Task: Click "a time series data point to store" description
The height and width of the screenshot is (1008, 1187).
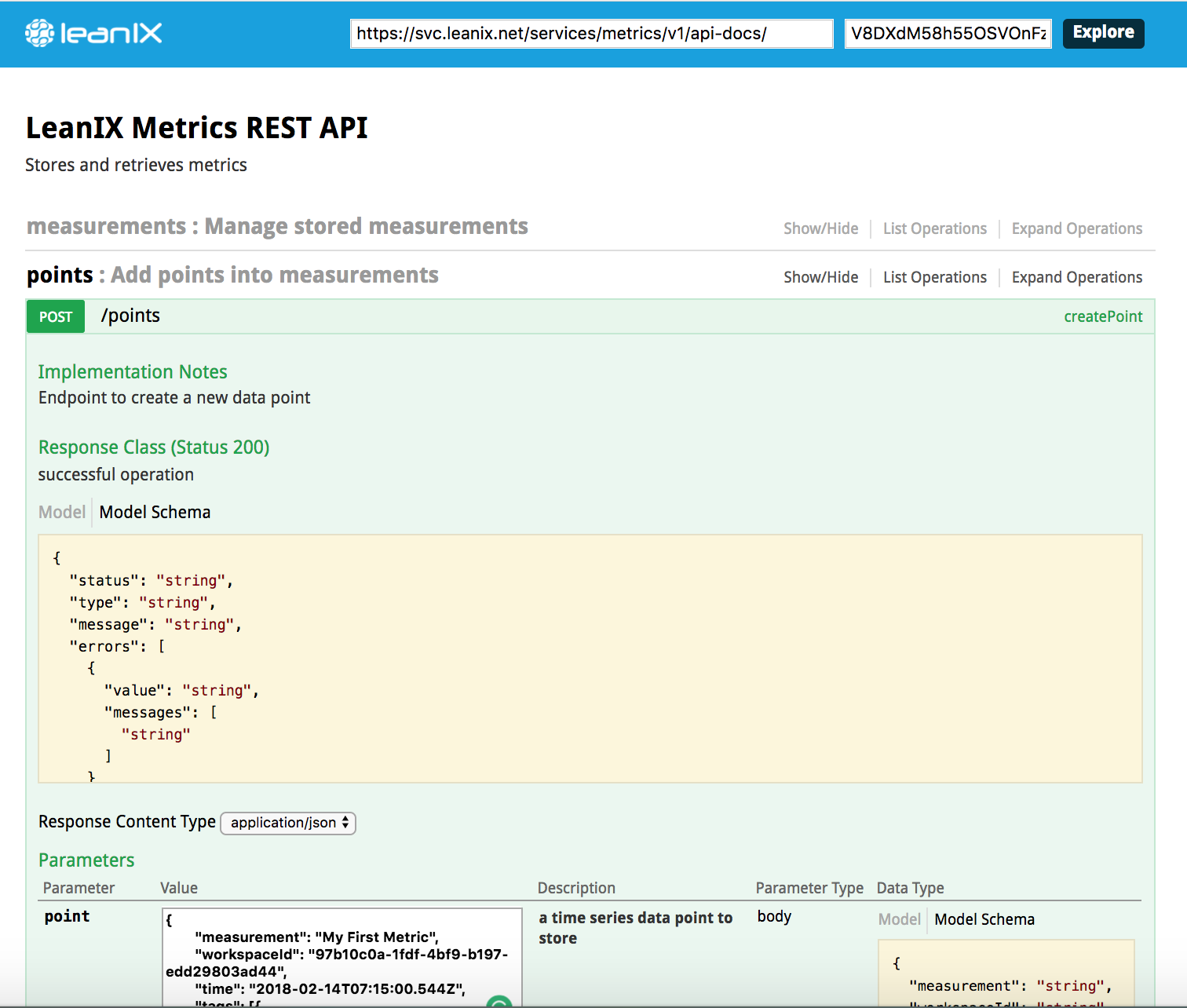Action: coord(635,928)
